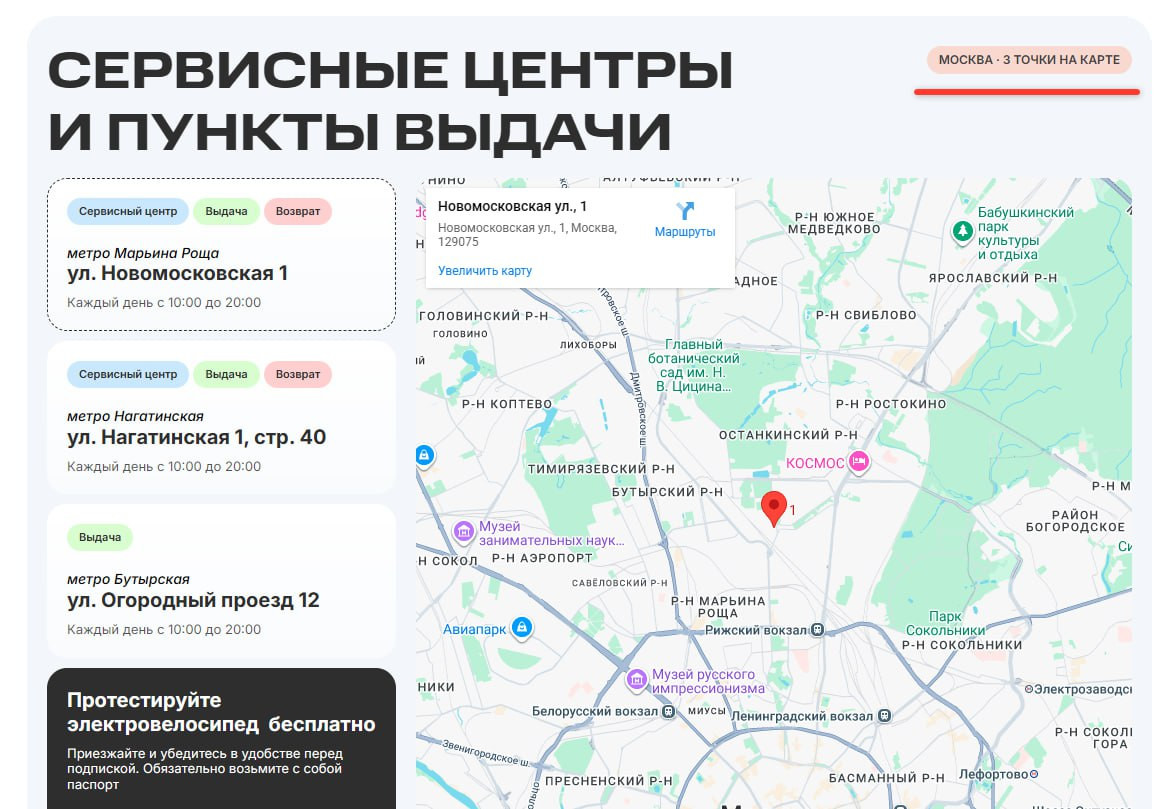Click the Протестируйте электровелосипед бесплатно banner
Screen dimensions: 1167x809
221,738
